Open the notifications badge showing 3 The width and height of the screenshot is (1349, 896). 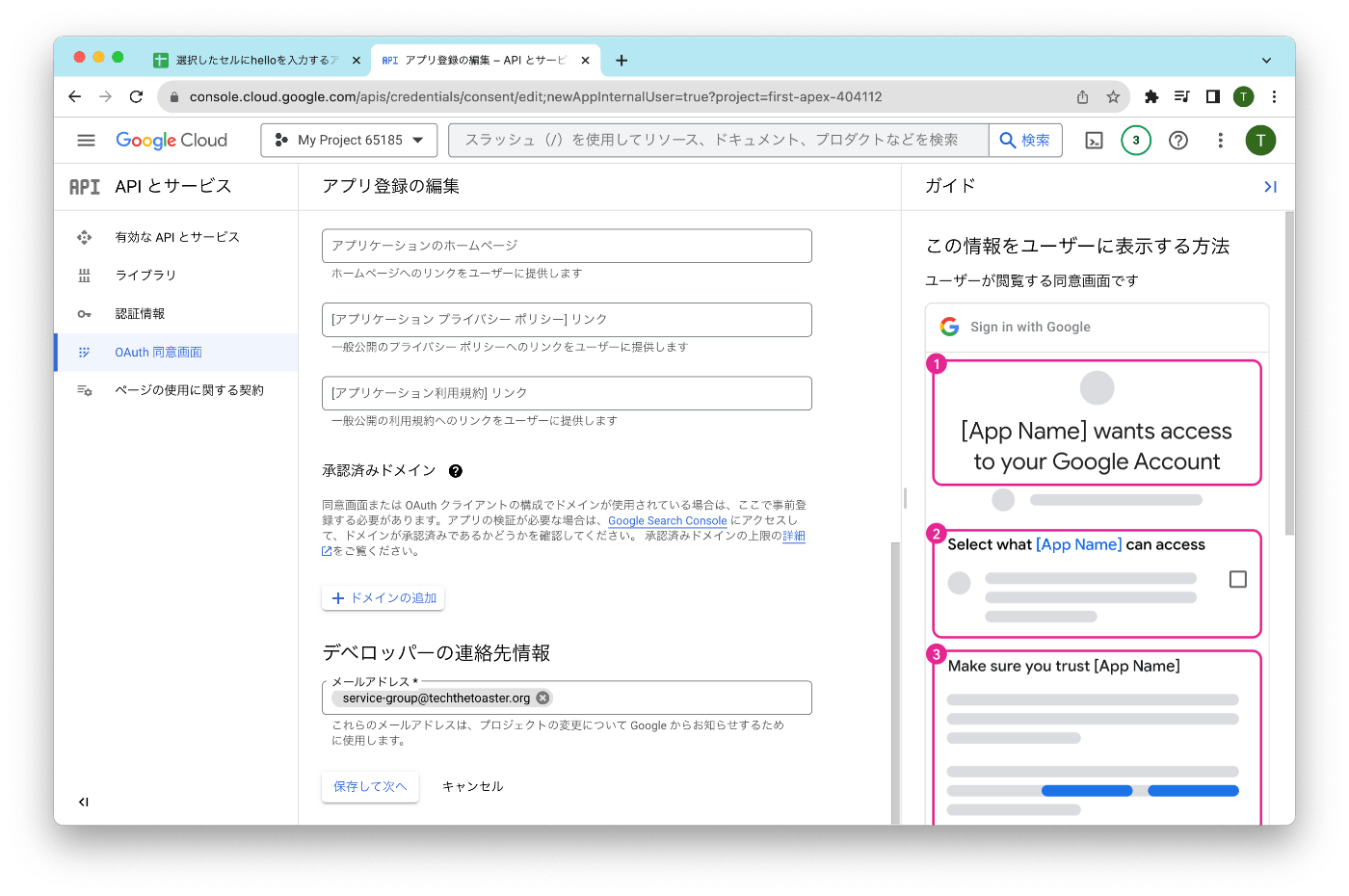coord(1136,141)
